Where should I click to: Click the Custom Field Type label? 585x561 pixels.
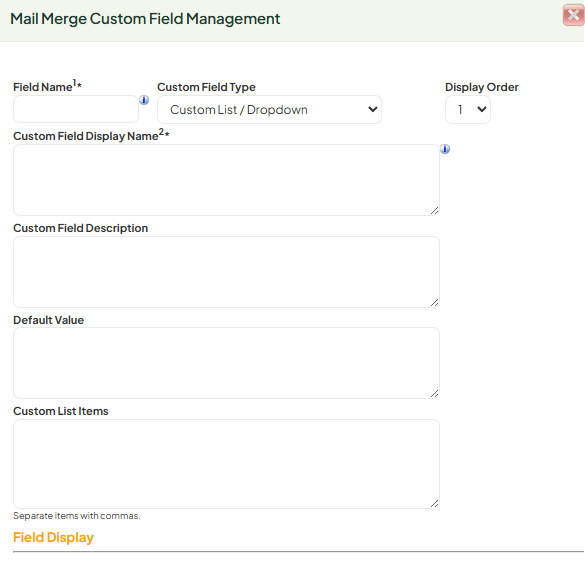(x=206, y=87)
